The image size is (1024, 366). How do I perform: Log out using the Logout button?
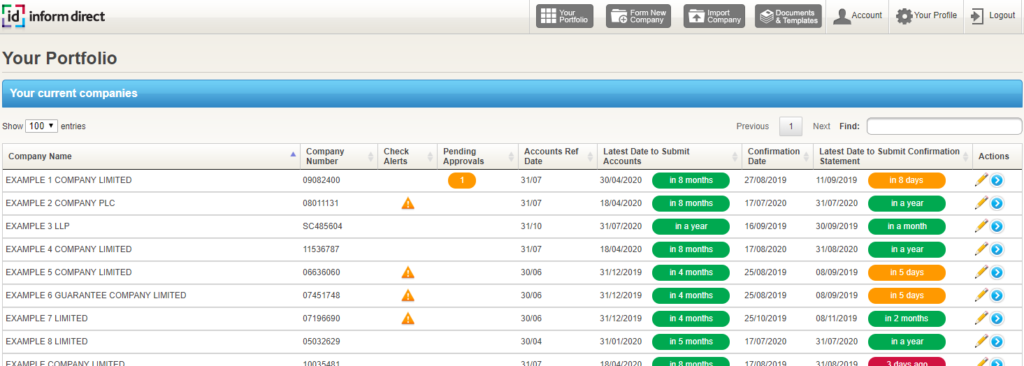pos(993,16)
